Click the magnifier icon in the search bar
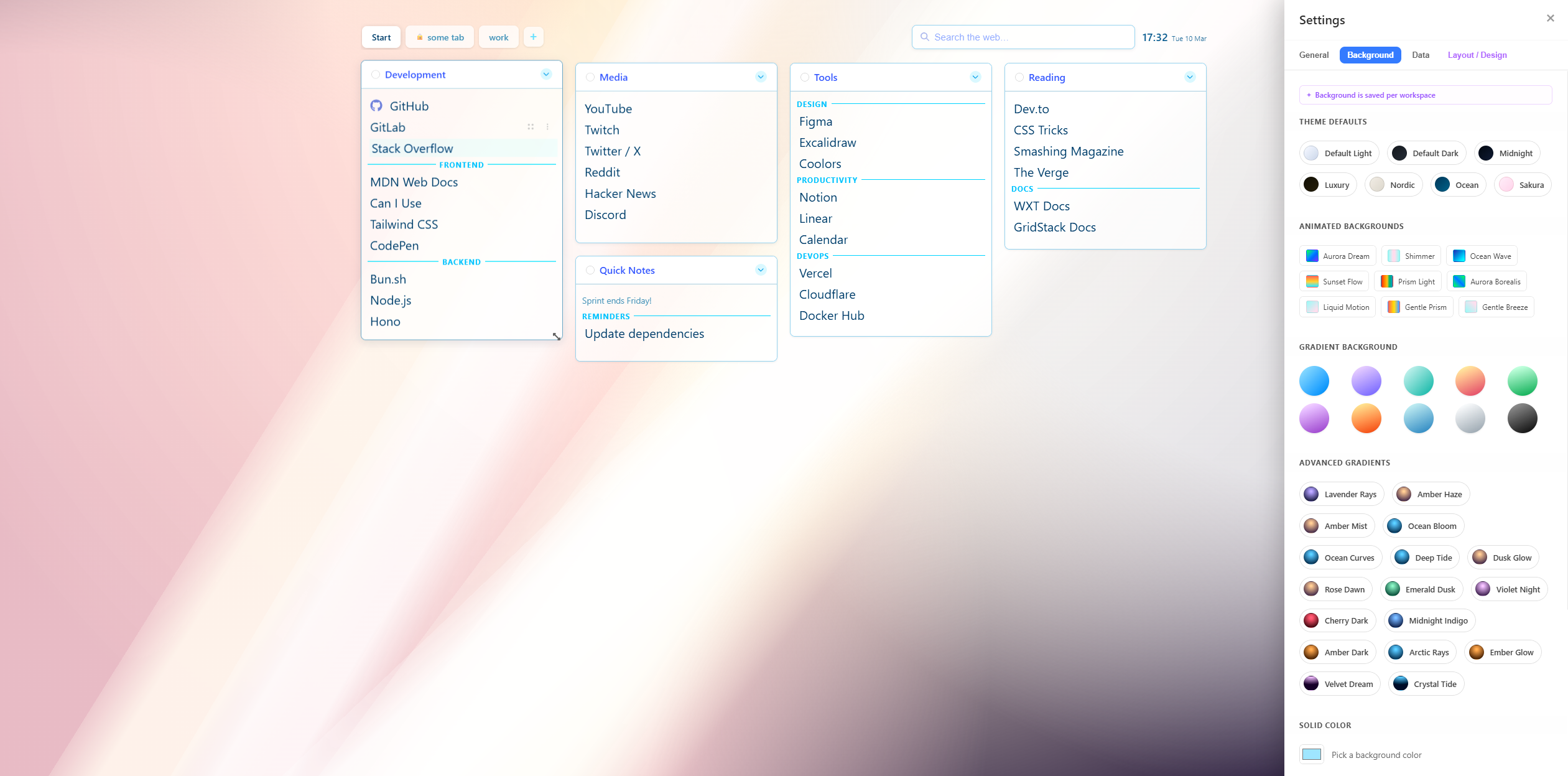 [x=925, y=37]
